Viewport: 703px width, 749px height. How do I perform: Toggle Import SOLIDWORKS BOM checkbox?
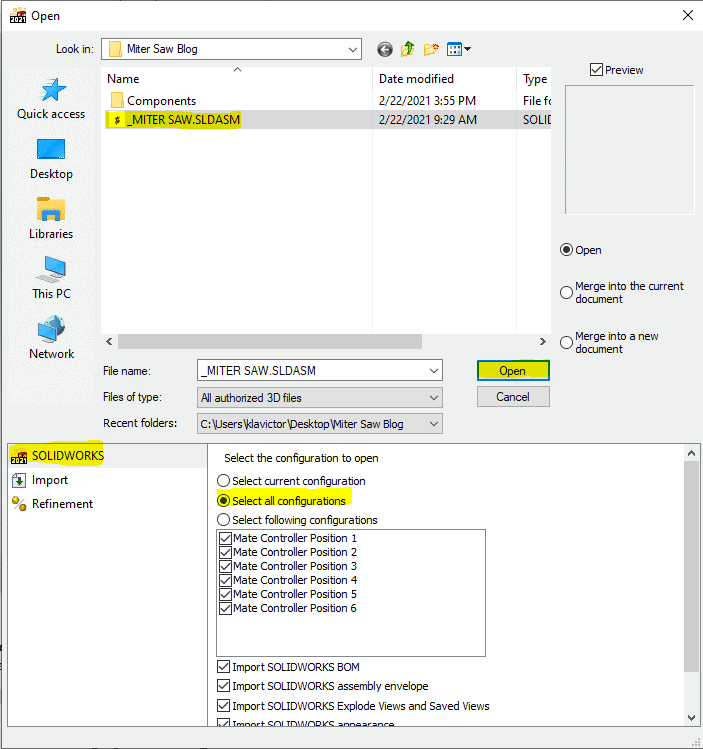tap(224, 666)
